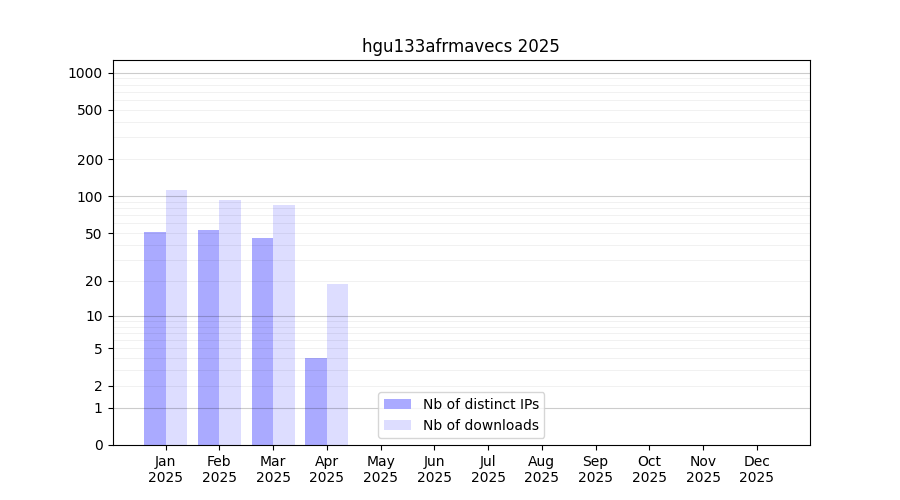Click the 'Jan 2025' x-axis label
The width and height of the screenshot is (900, 500).
tap(166, 469)
